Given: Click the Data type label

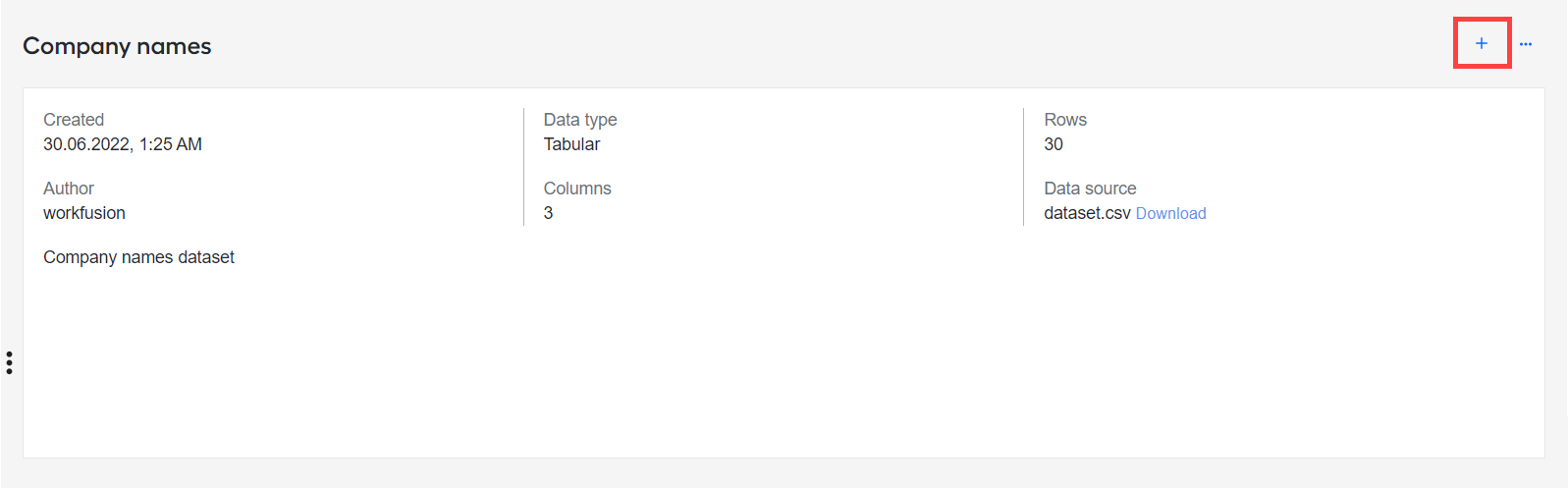Looking at the screenshot, I should click(580, 120).
